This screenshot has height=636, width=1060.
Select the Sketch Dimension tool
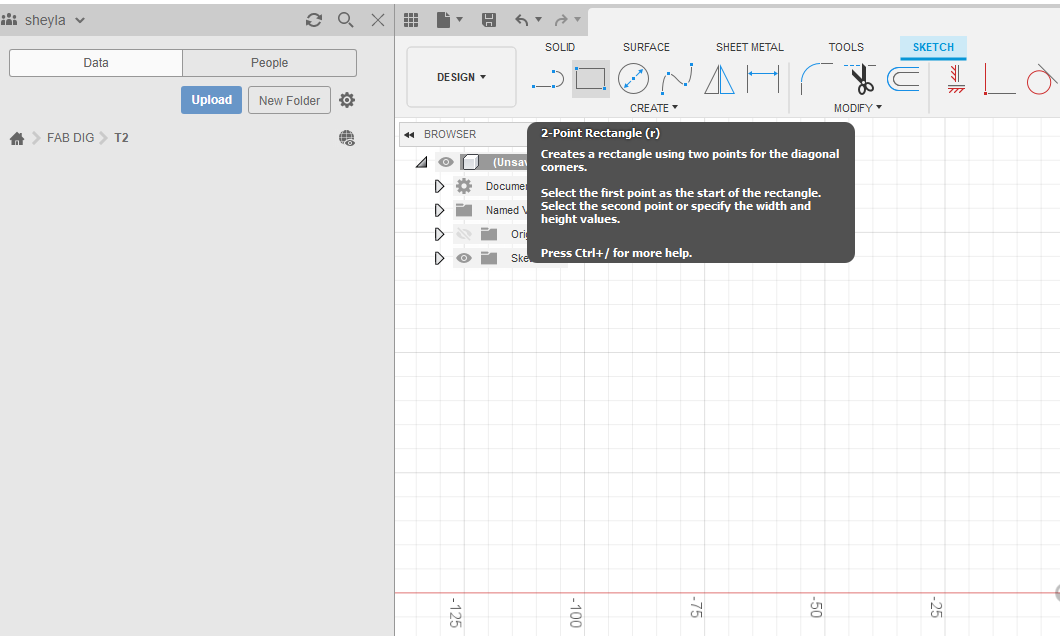click(763, 79)
